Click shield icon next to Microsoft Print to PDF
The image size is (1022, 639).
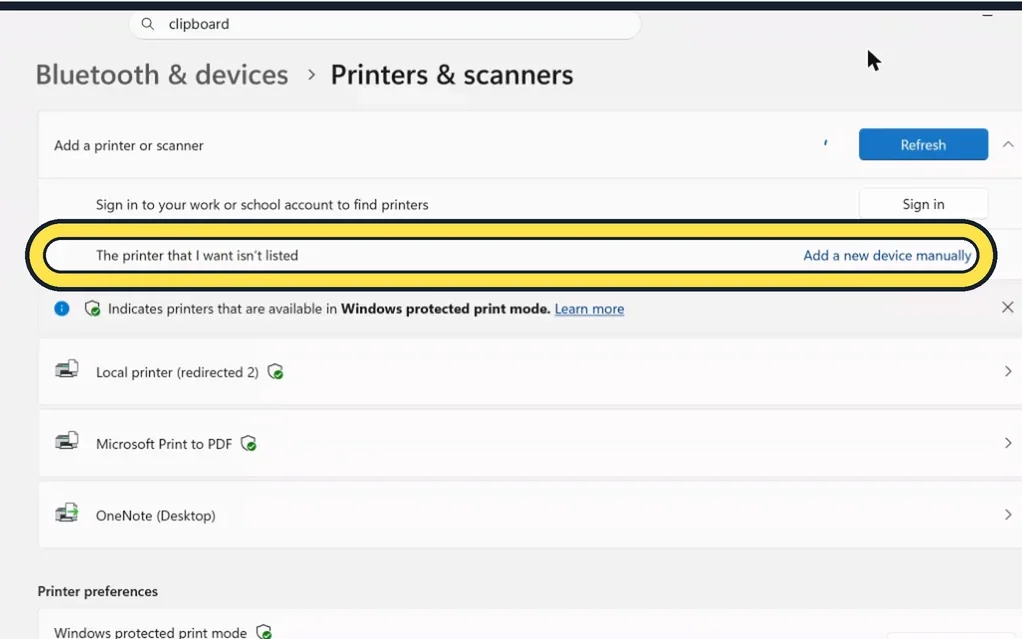tap(249, 443)
